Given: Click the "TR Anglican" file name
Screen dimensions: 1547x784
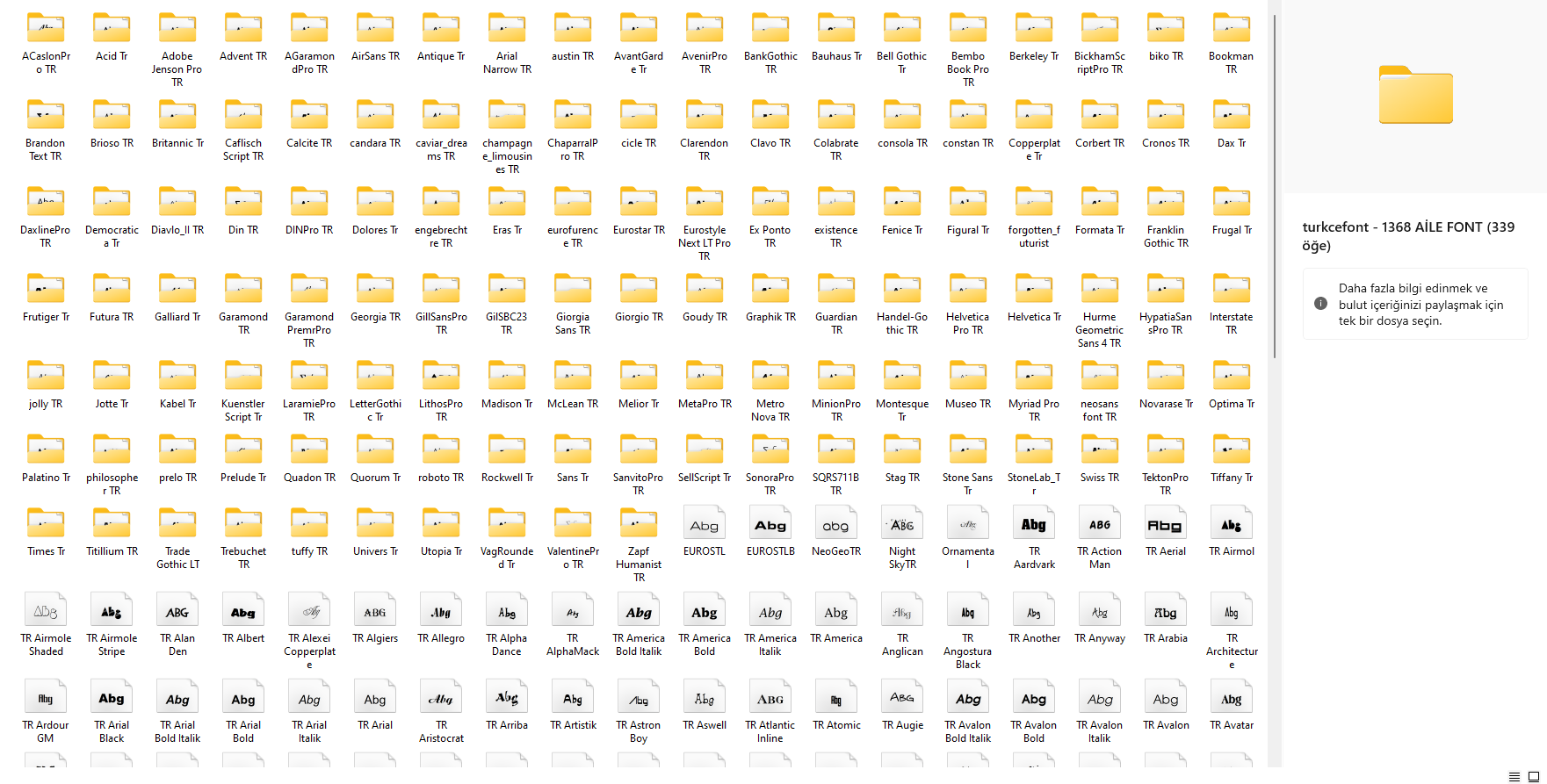Looking at the screenshot, I should 902,644.
